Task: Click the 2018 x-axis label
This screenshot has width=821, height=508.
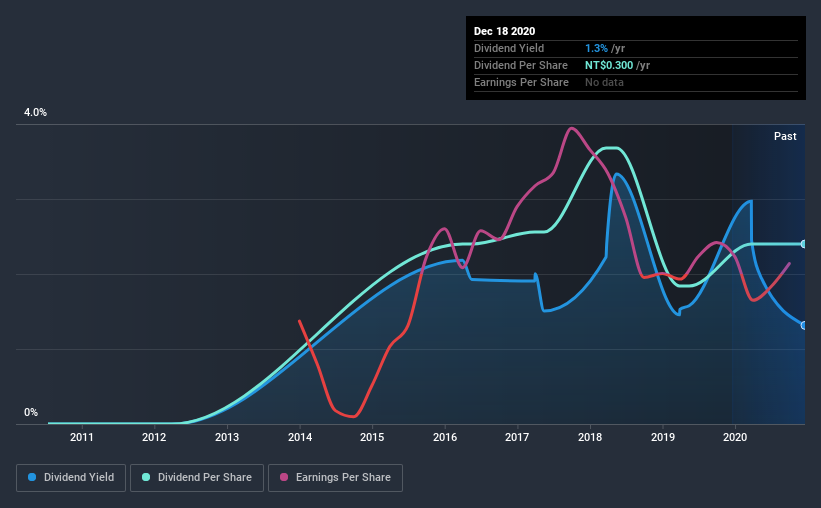Action: 590,437
